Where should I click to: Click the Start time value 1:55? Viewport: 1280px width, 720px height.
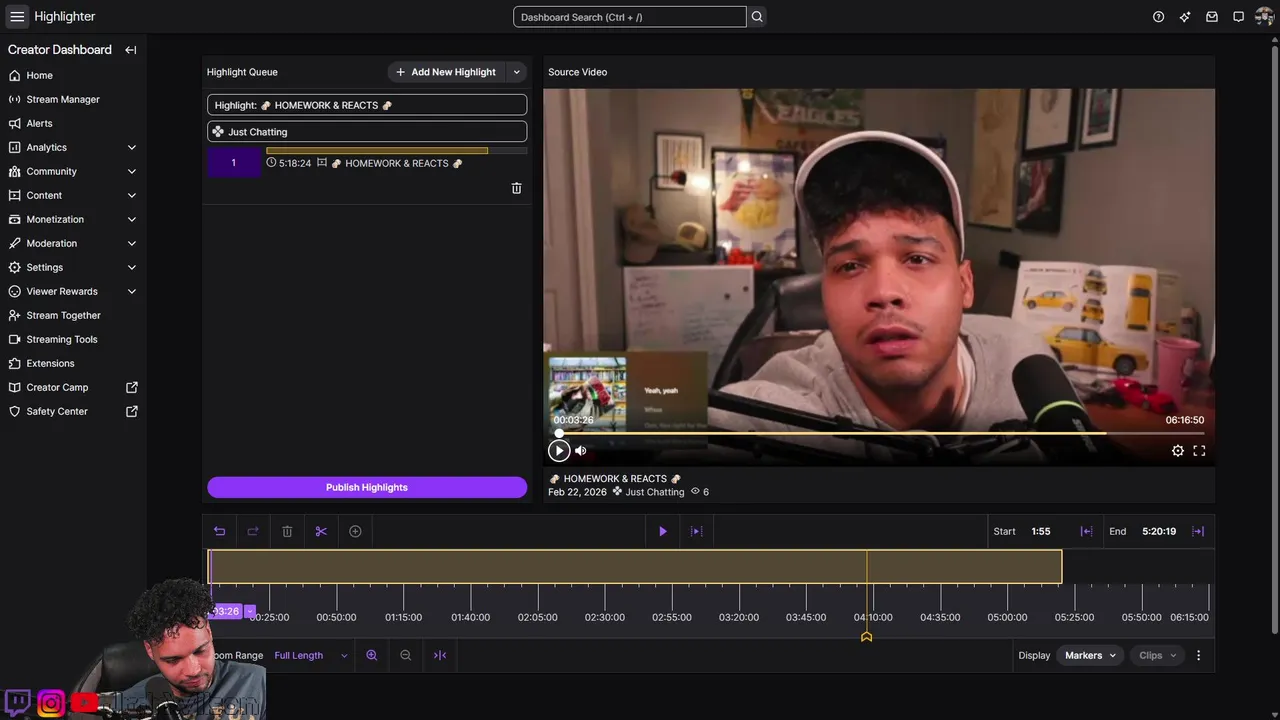click(x=1041, y=531)
